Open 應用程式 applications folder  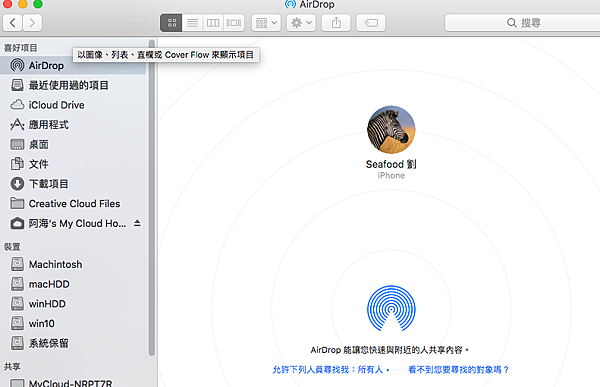point(73,124)
